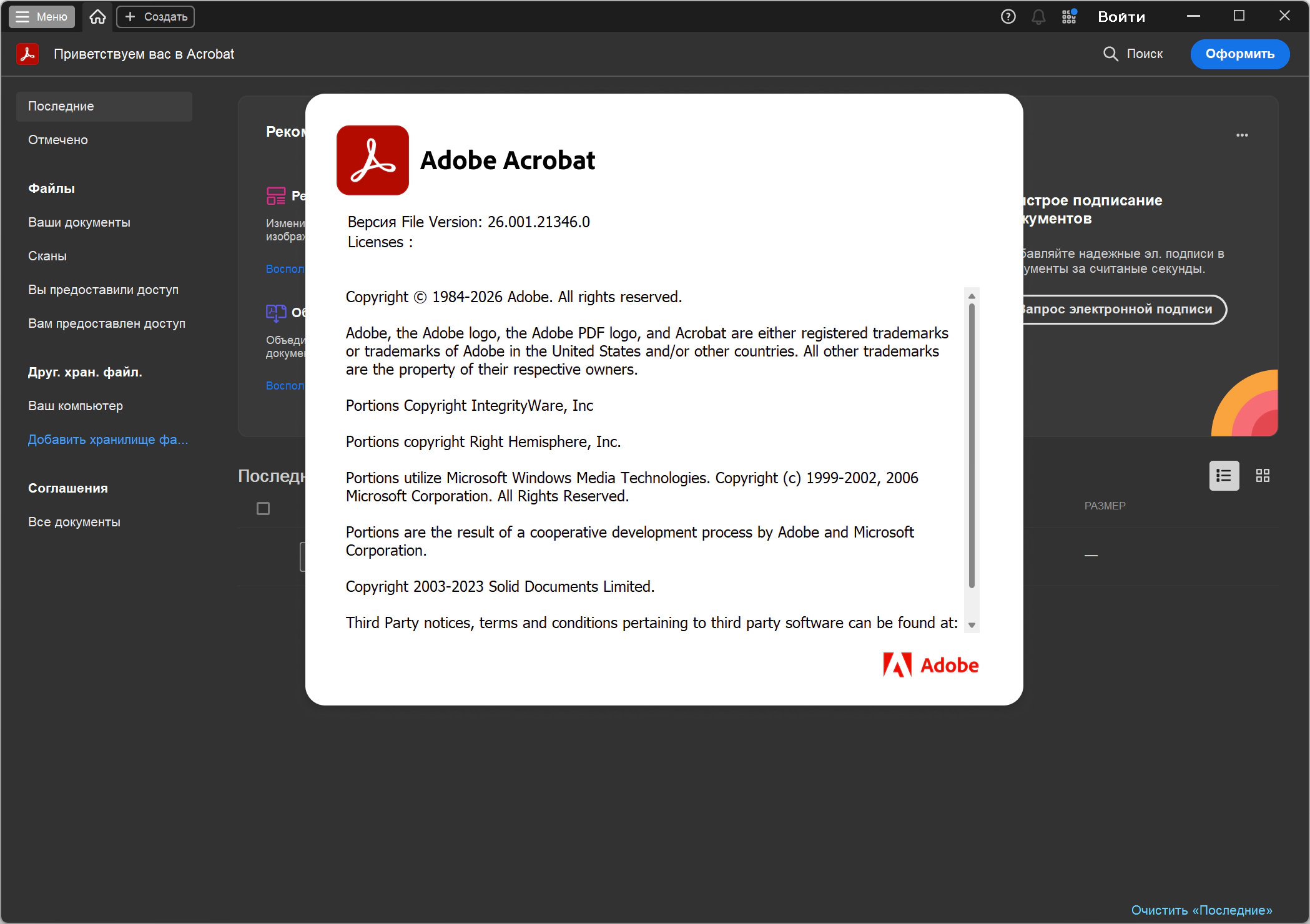Viewport: 1310px width, 924px height.
Task: Open the three-dots more options menu
Action: (1242, 135)
